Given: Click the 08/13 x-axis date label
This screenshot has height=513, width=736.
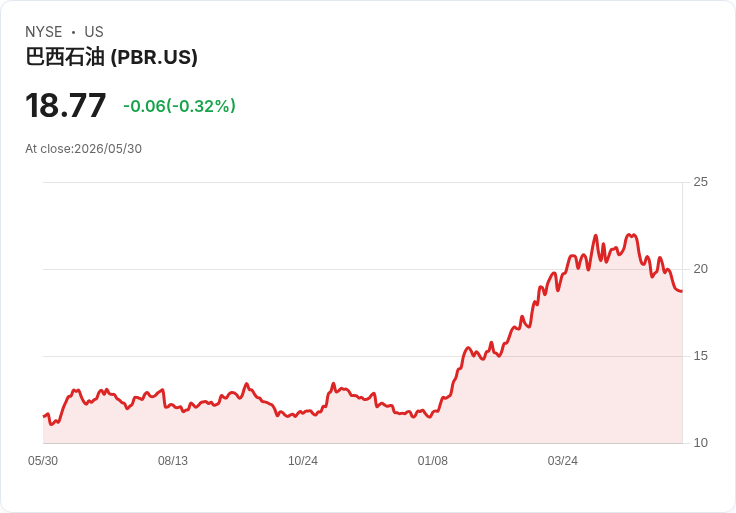Looking at the screenshot, I should pyautogui.click(x=173, y=461).
